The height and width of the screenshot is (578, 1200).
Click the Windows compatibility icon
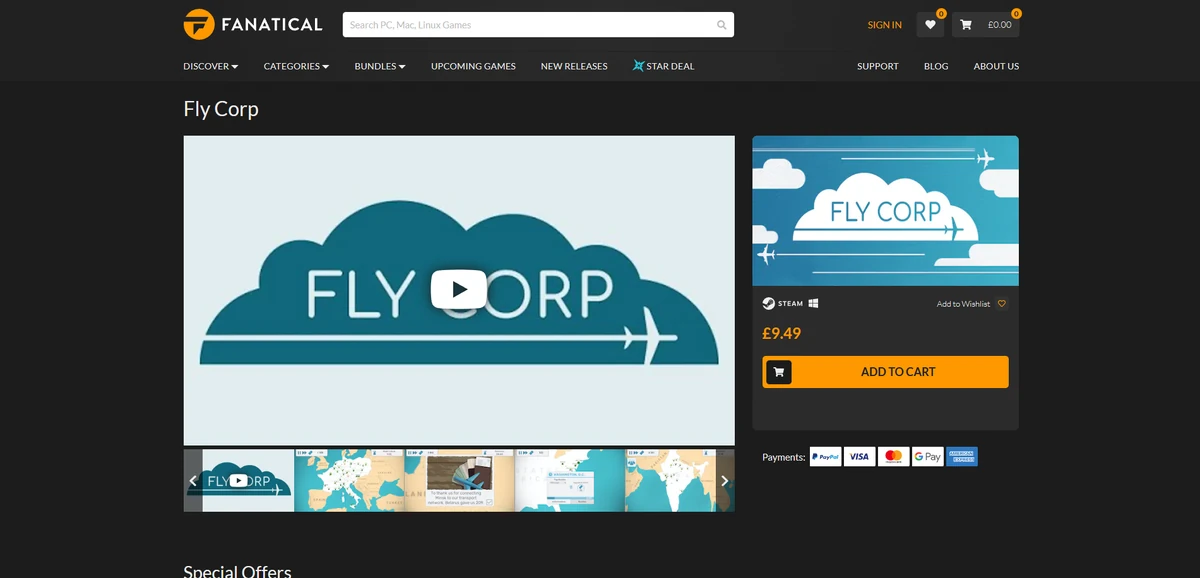(x=812, y=303)
